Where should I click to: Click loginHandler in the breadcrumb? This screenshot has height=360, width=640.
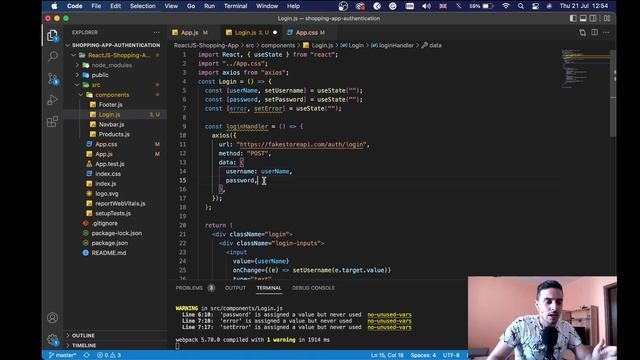pos(396,45)
